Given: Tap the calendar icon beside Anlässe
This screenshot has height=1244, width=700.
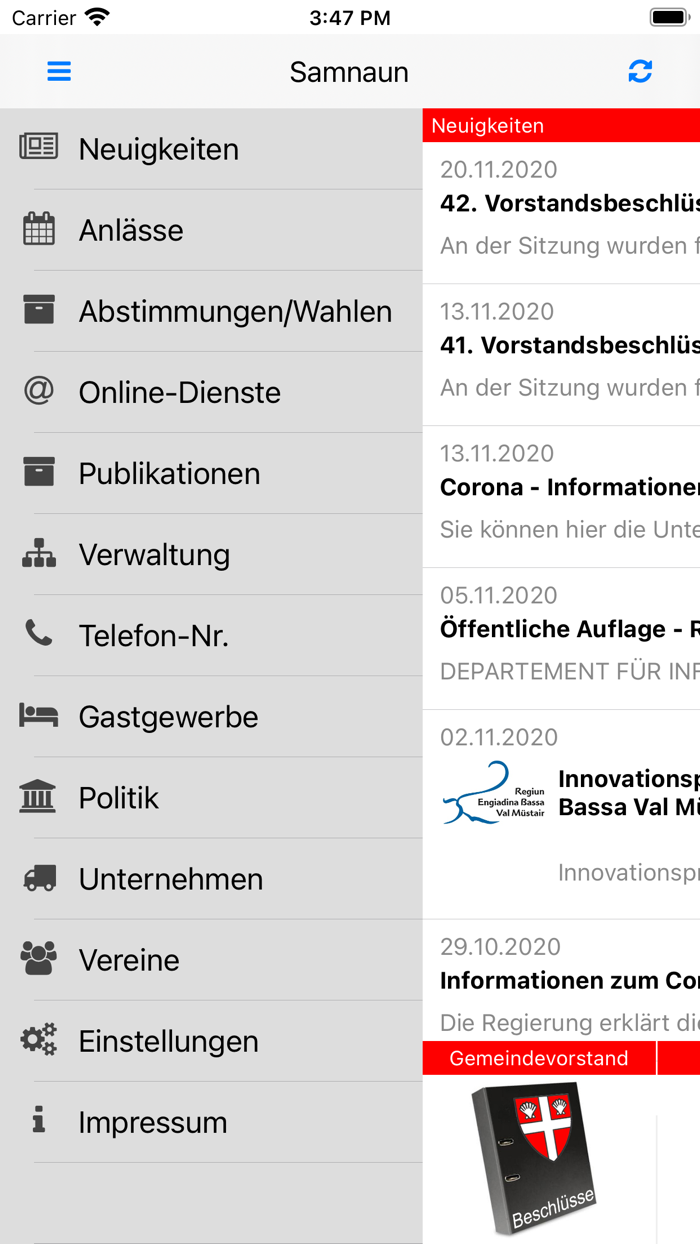Looking at the screenshot, I should click(x=39, y=229).
